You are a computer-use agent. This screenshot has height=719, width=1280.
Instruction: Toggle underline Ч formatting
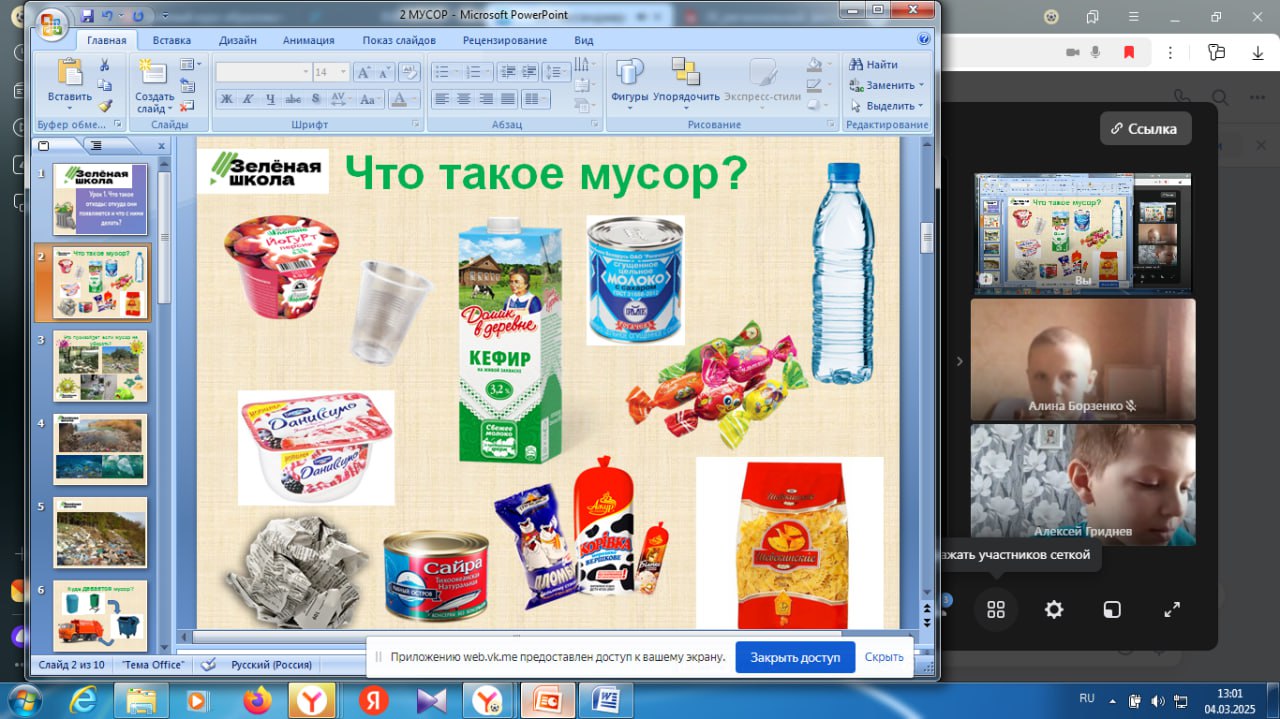click(270, 99)
